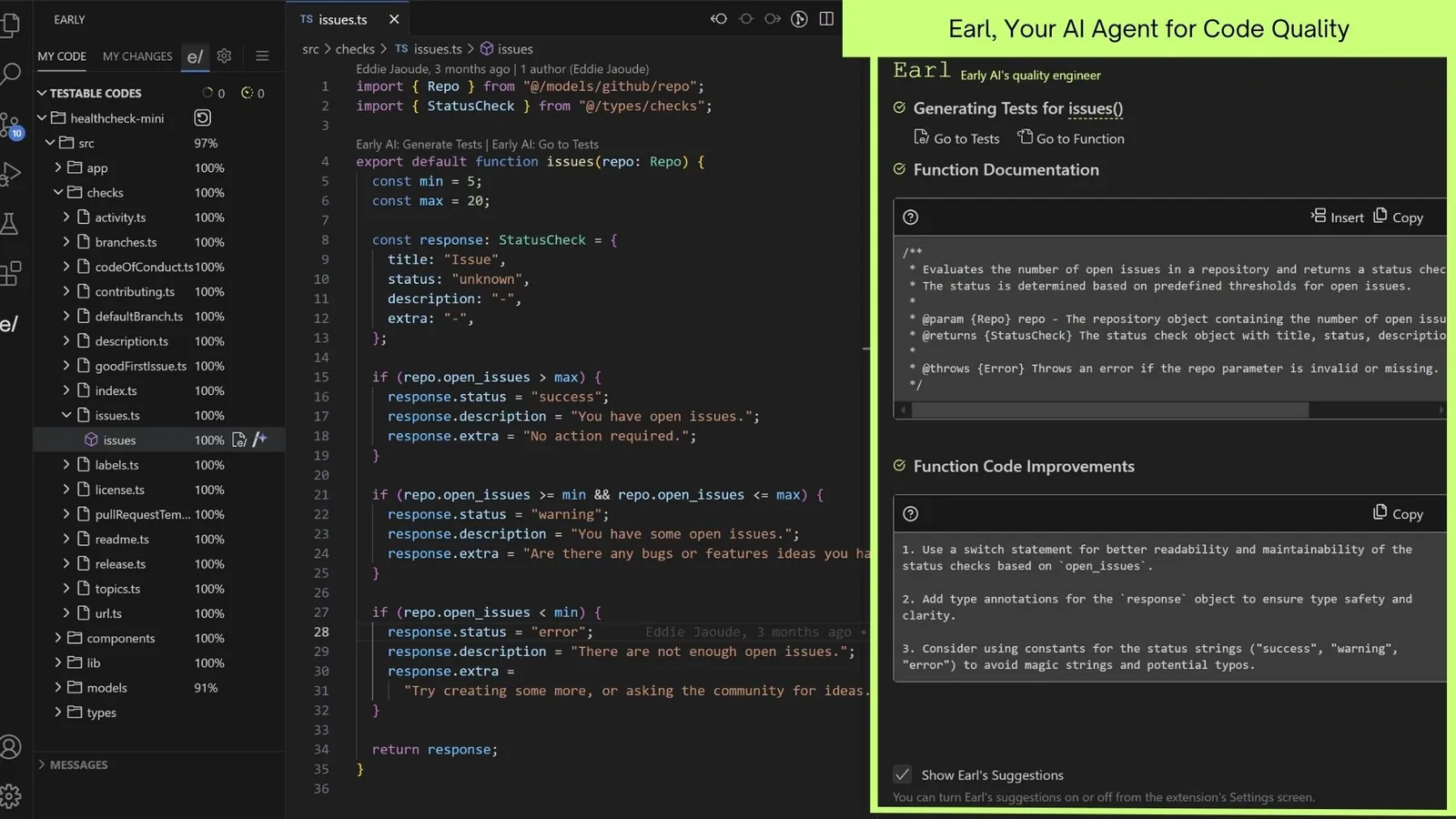Click the Early settings gear icon

224,56
